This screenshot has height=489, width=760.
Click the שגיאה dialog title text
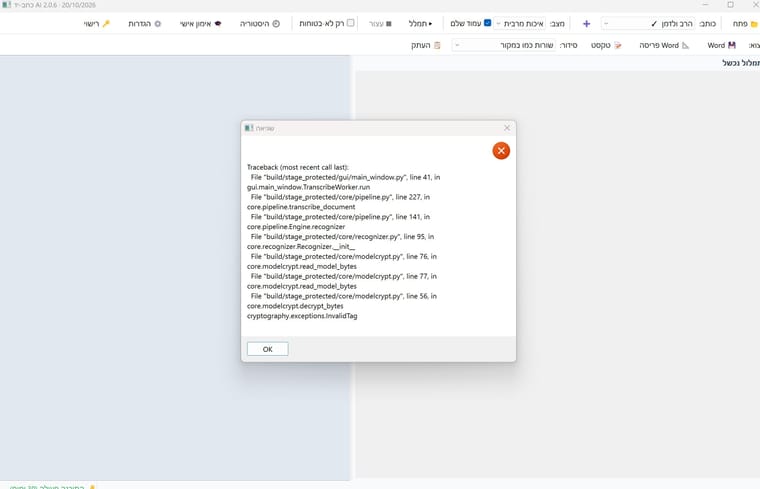point(265,128)
